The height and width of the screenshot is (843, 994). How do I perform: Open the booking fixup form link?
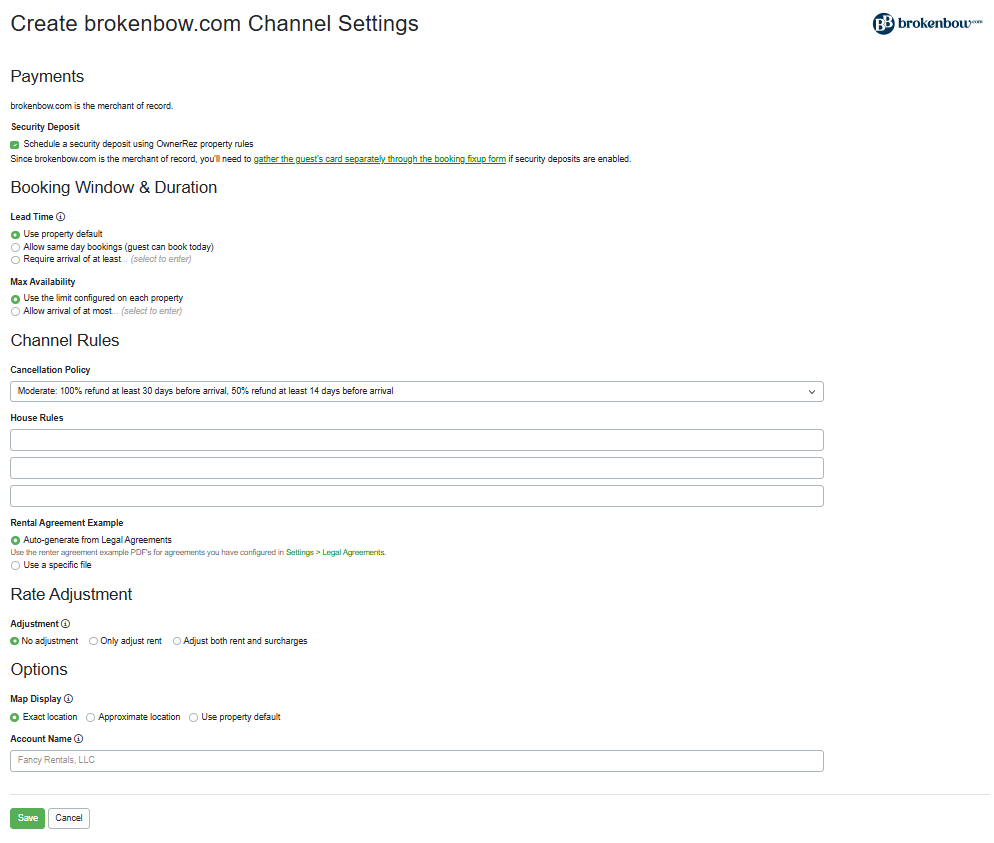pos(380,159)
